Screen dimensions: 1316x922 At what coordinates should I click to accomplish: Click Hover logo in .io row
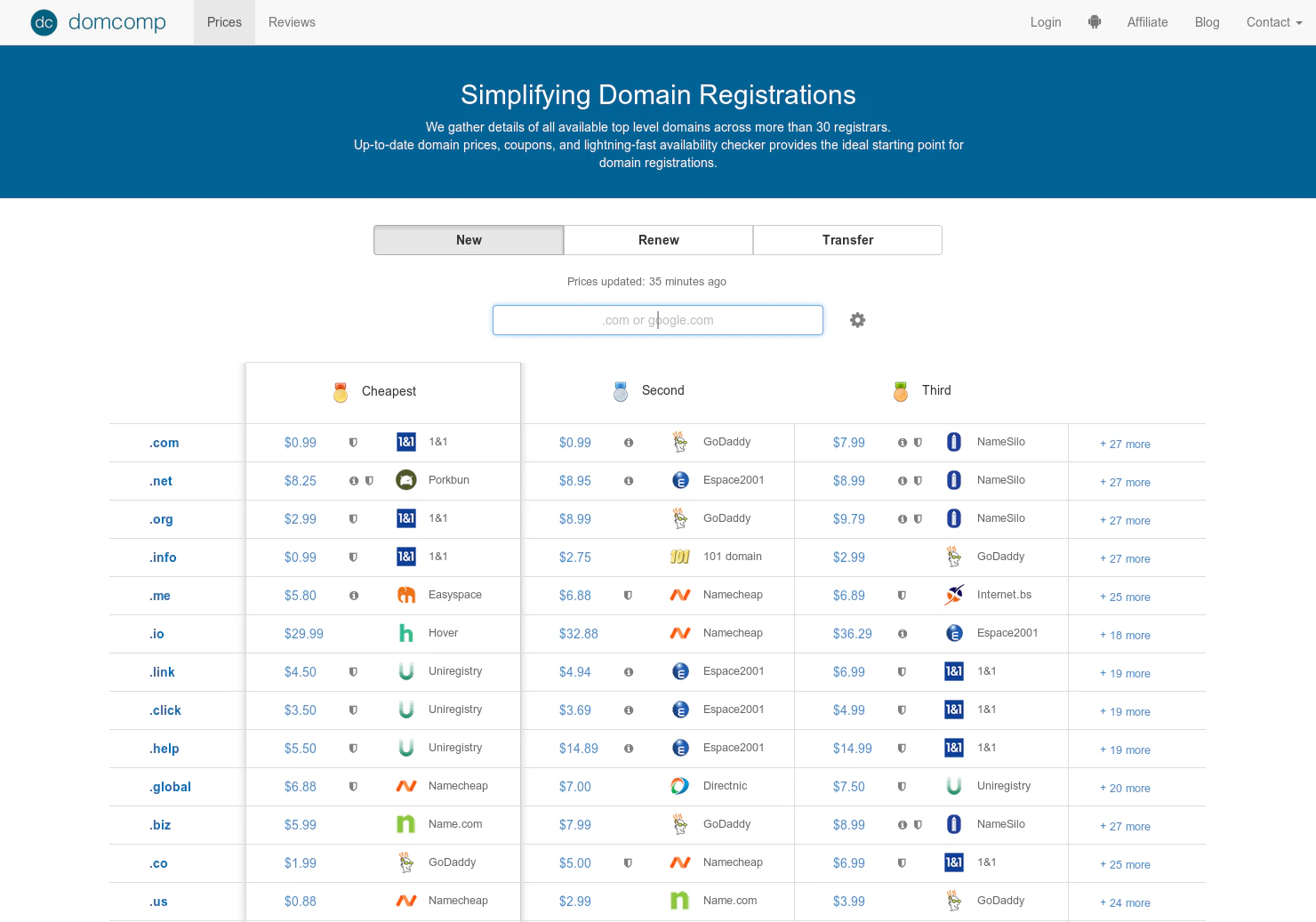(x=406, y=633)
